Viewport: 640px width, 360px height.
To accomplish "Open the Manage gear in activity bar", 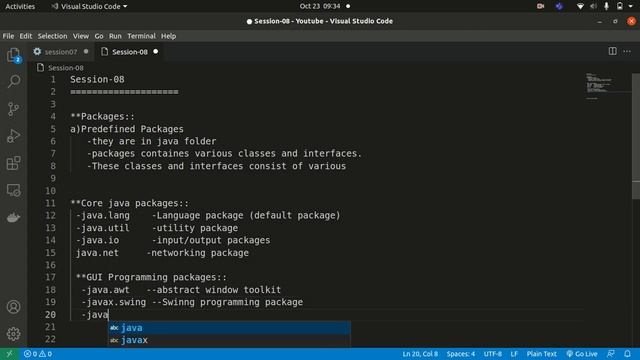I will point(13,334).
